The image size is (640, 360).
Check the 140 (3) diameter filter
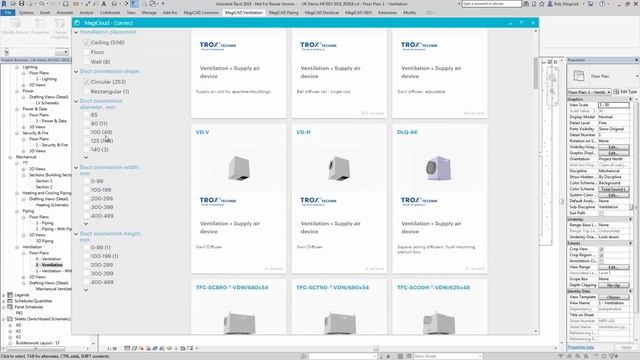[87, 150]
